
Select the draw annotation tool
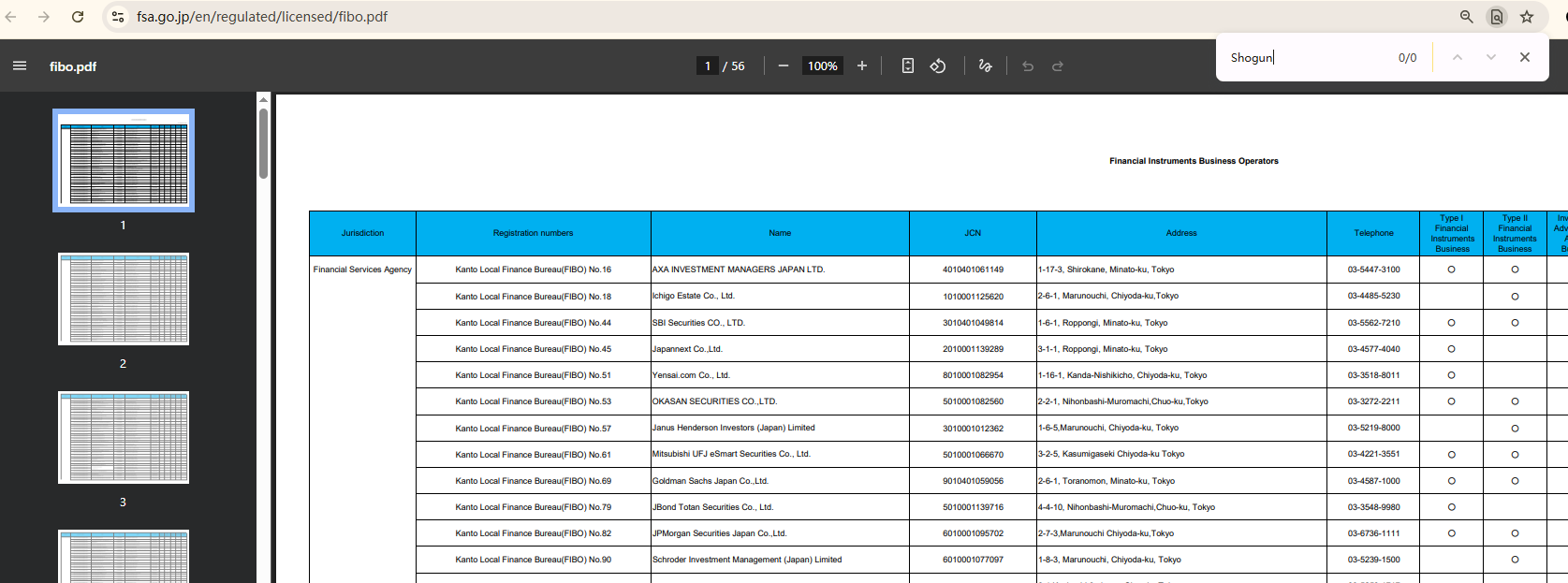[x=985, y=66]
